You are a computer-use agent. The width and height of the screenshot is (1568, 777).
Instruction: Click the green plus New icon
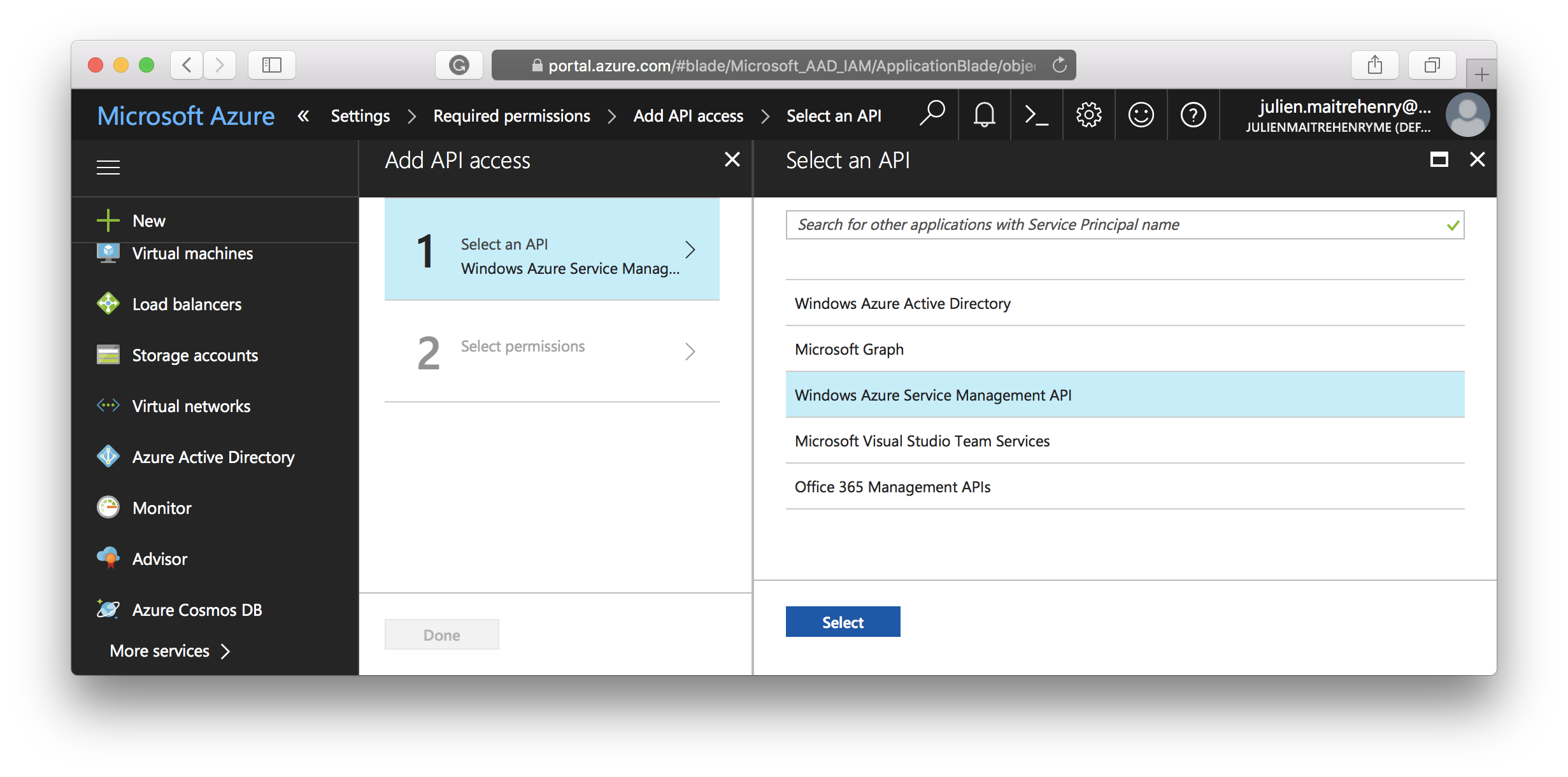(108, 220)
